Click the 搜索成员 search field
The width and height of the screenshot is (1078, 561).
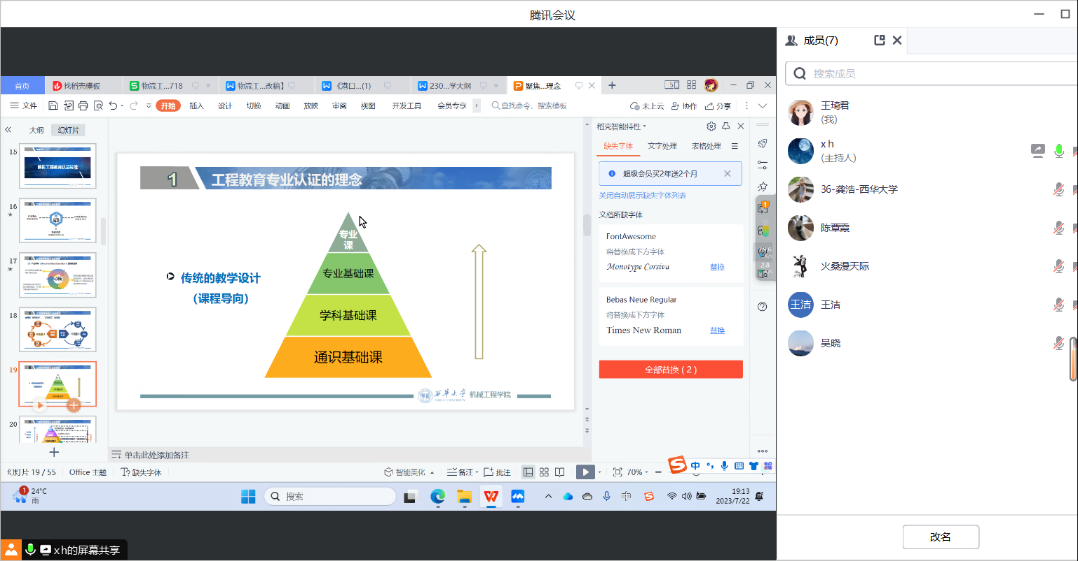[x=930, y=73]
